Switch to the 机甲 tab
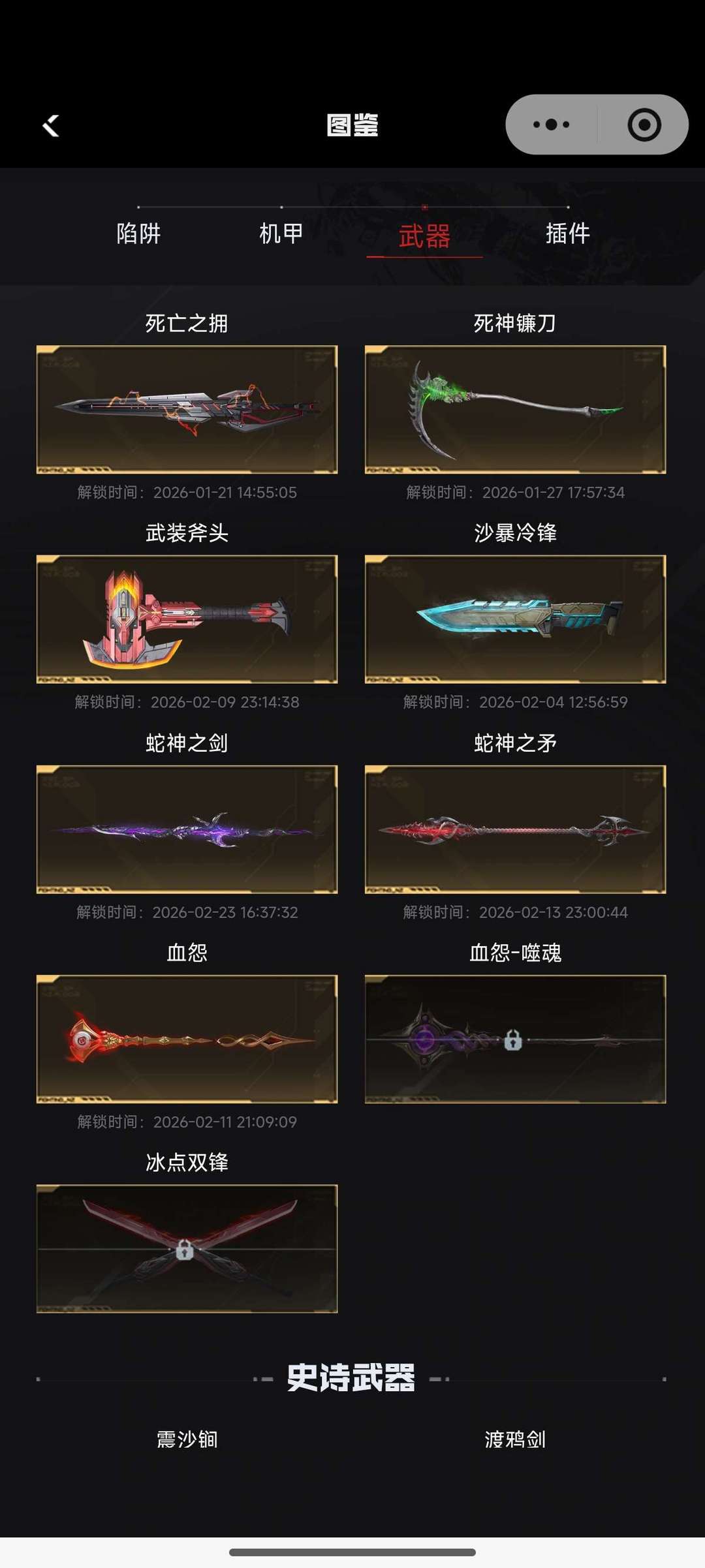Viewport: 705px width, 1568px height. (x=281, y=234)
